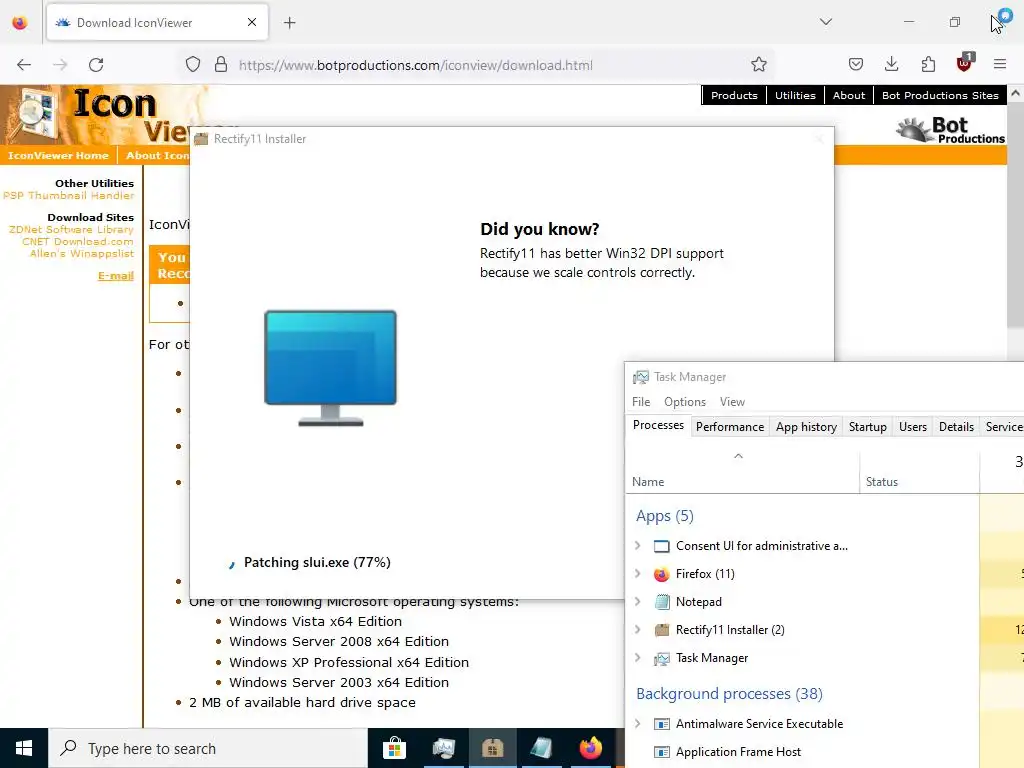Open a new Firefox tab with plus button
The image size is (1024, 768).
coord(290,23)
